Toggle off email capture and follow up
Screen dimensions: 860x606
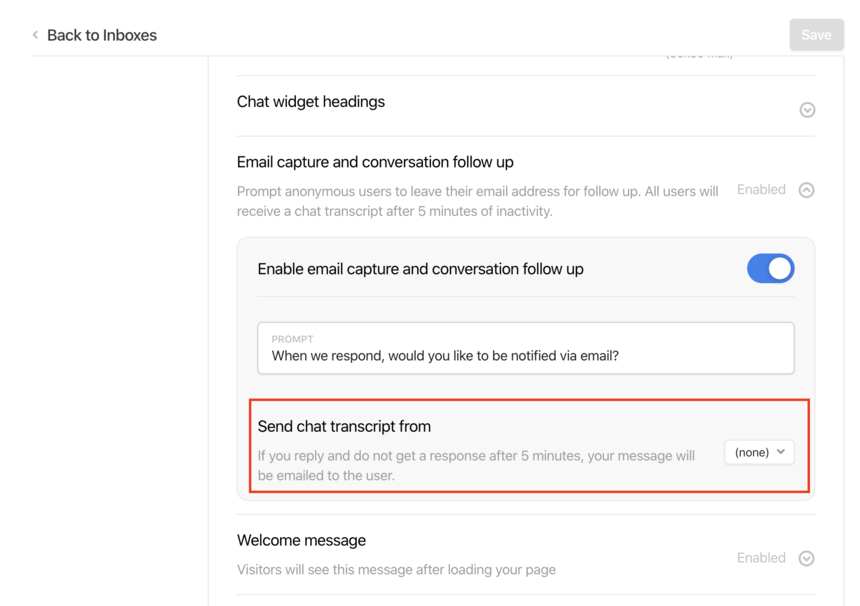tap(770, 268)
